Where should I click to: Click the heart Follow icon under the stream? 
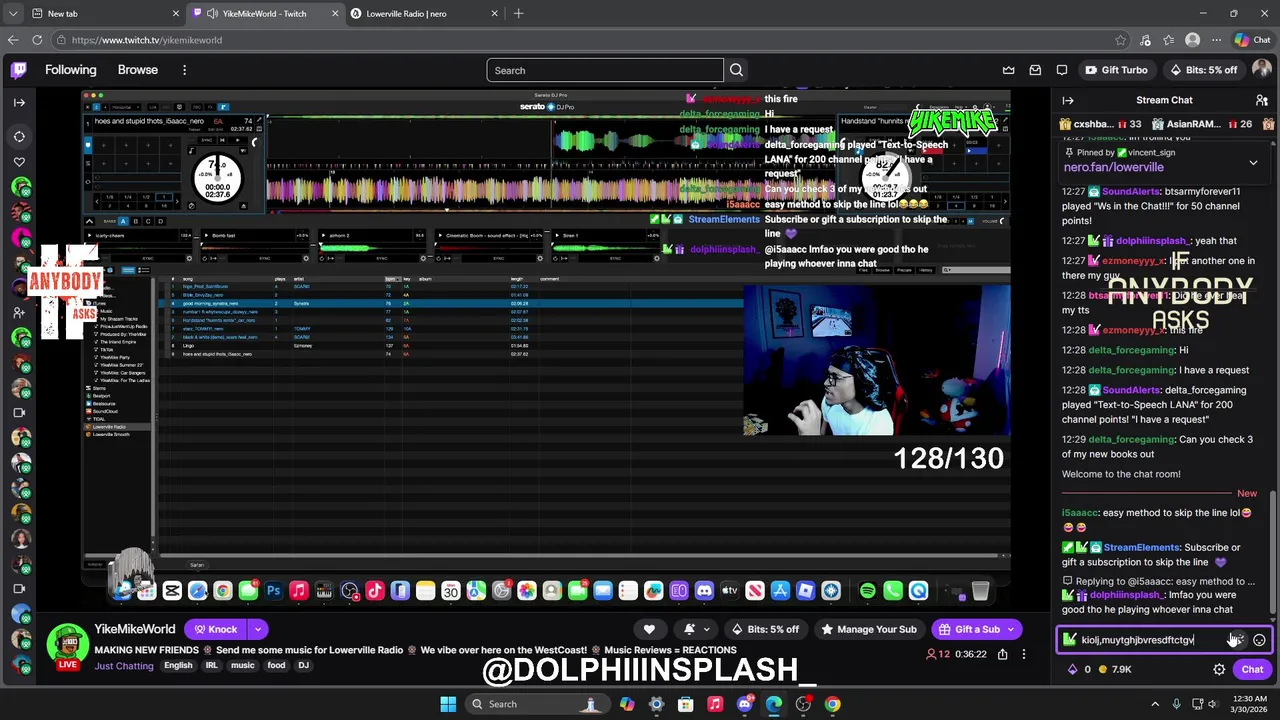649,629
